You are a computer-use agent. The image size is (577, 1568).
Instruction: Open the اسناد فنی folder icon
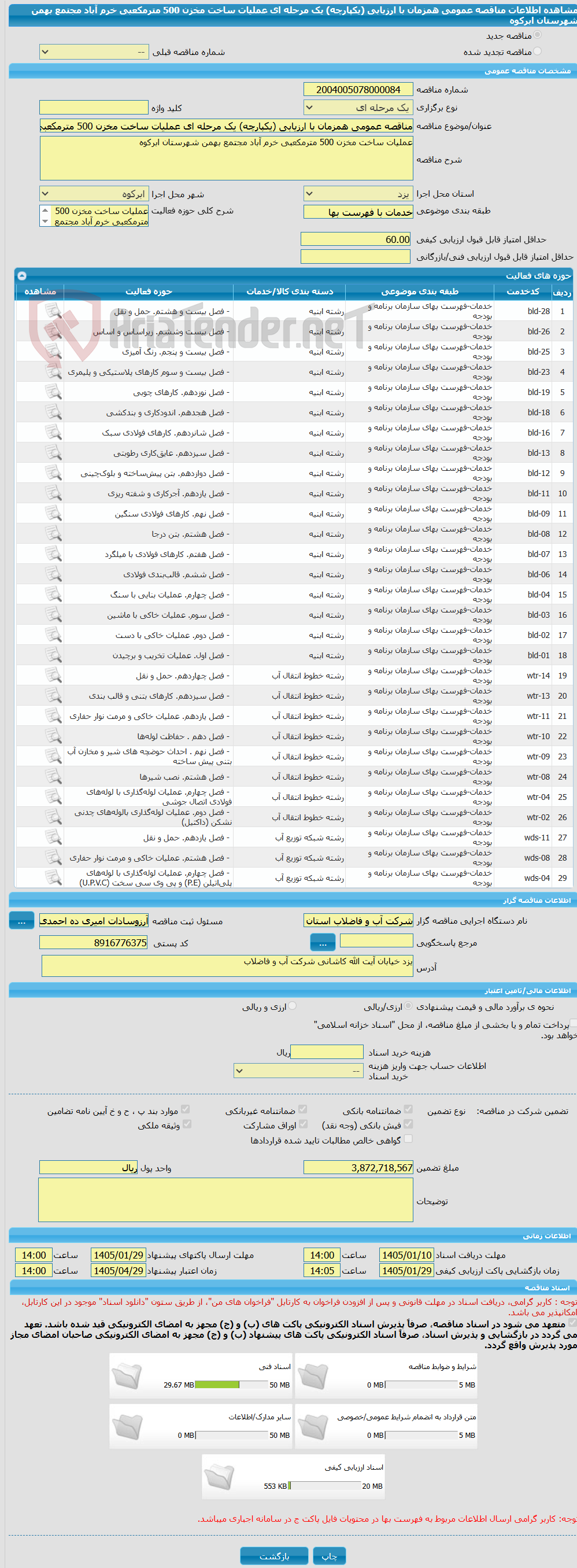pos(127,1375)
